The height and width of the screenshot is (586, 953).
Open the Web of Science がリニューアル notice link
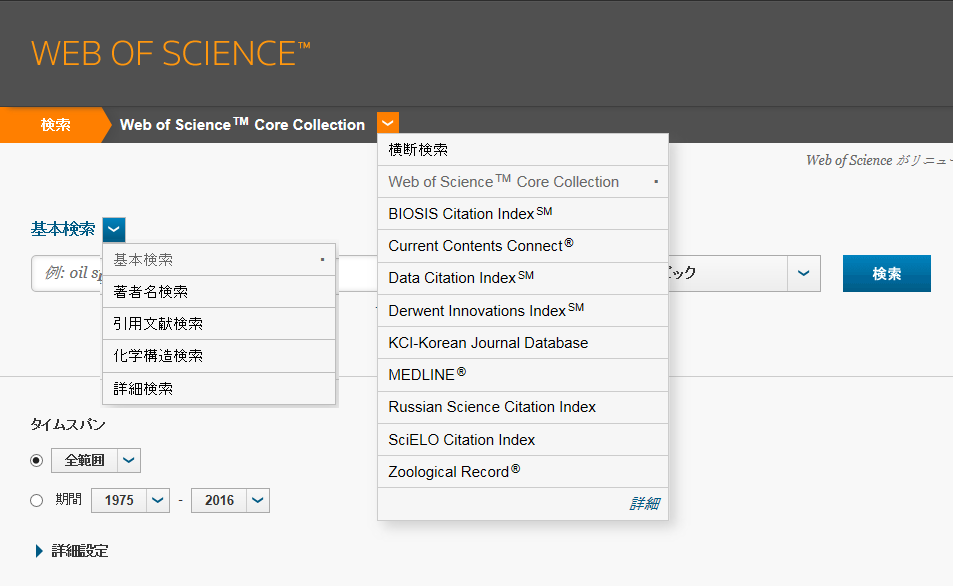coord(879,160)
